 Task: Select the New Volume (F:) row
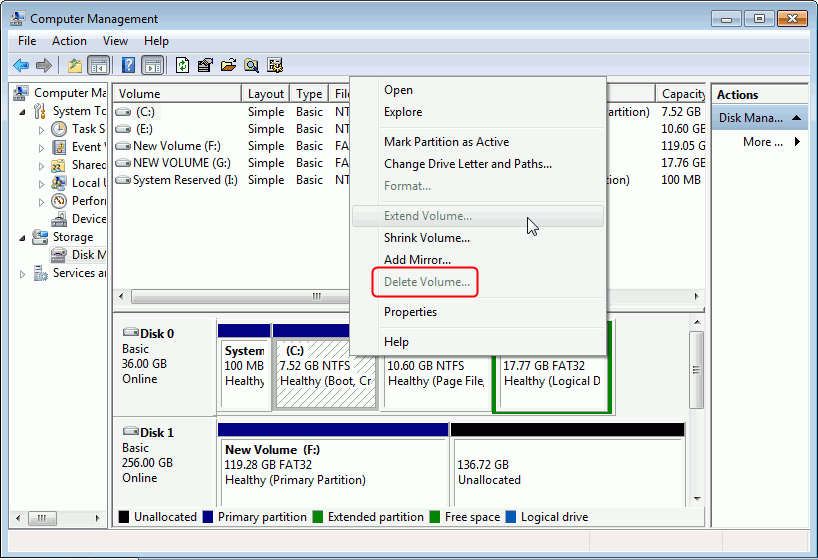tap(232, 146)
